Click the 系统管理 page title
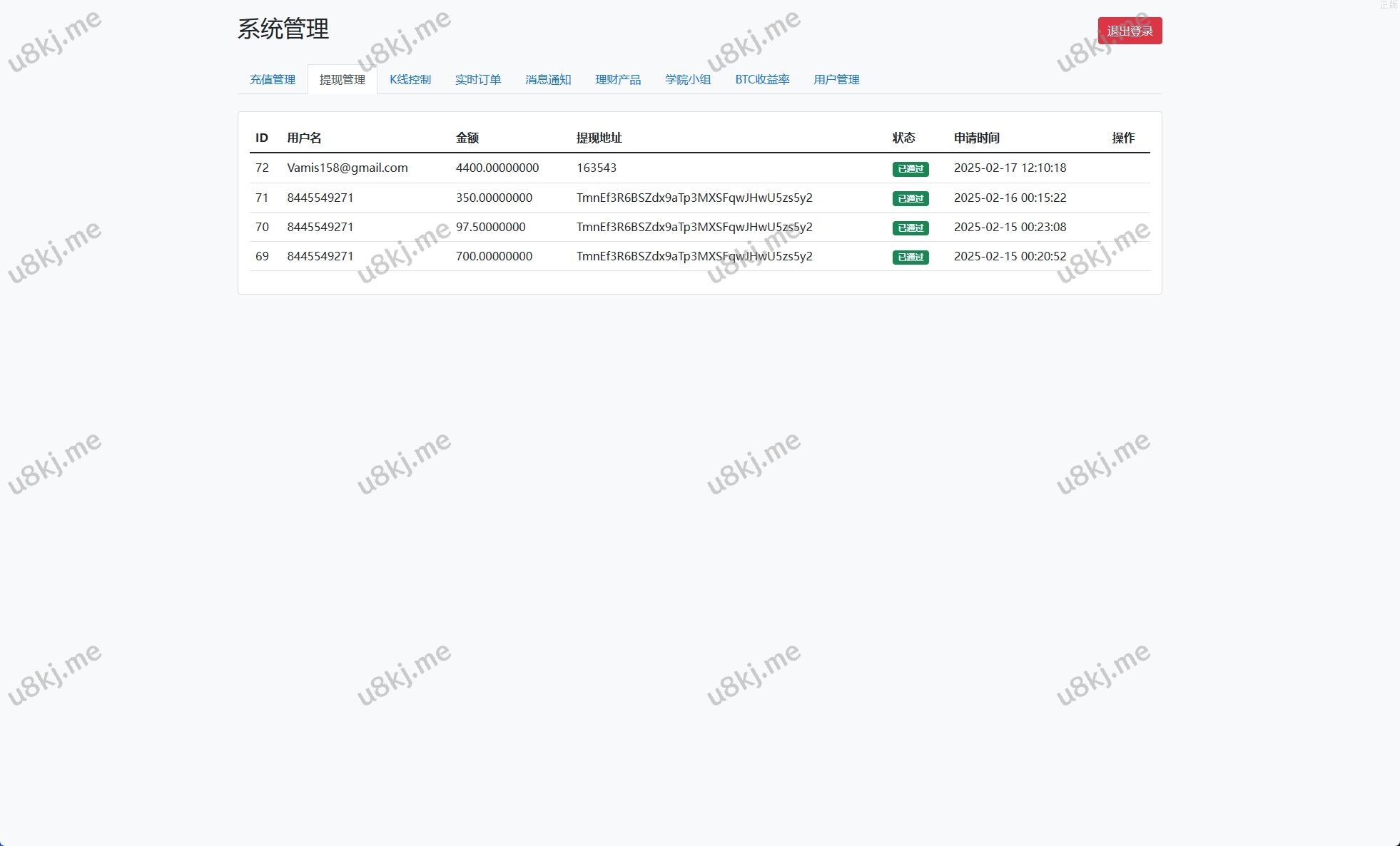Viewport: 1400px width, 846px height. click(283, 29)
